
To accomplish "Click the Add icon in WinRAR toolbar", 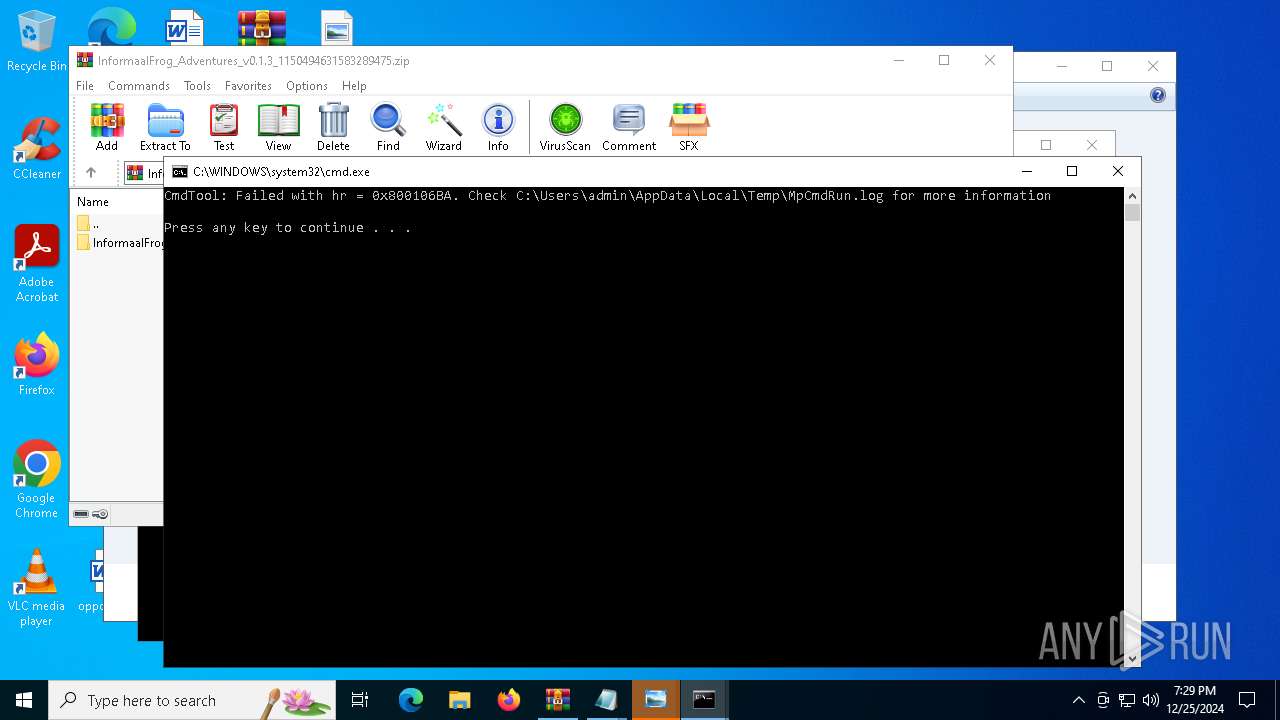I will click(x=107, y=127).
